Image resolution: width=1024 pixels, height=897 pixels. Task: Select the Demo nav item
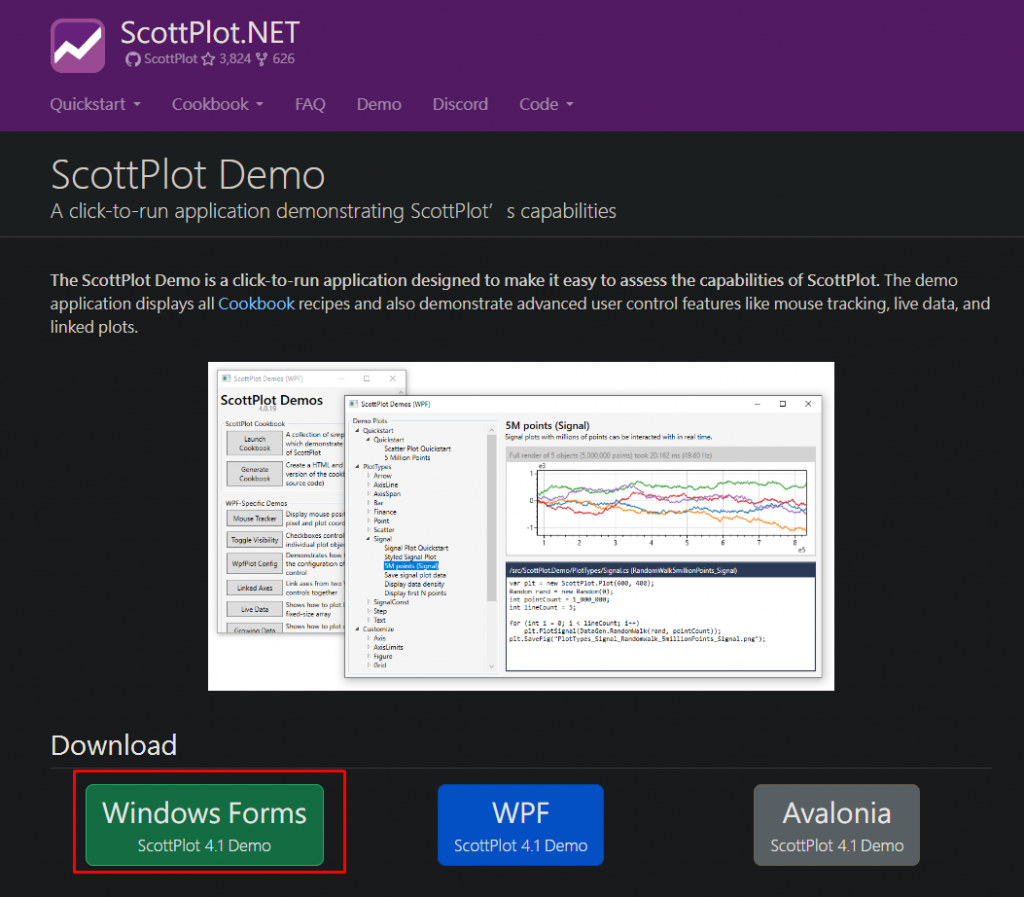point(379,104)
